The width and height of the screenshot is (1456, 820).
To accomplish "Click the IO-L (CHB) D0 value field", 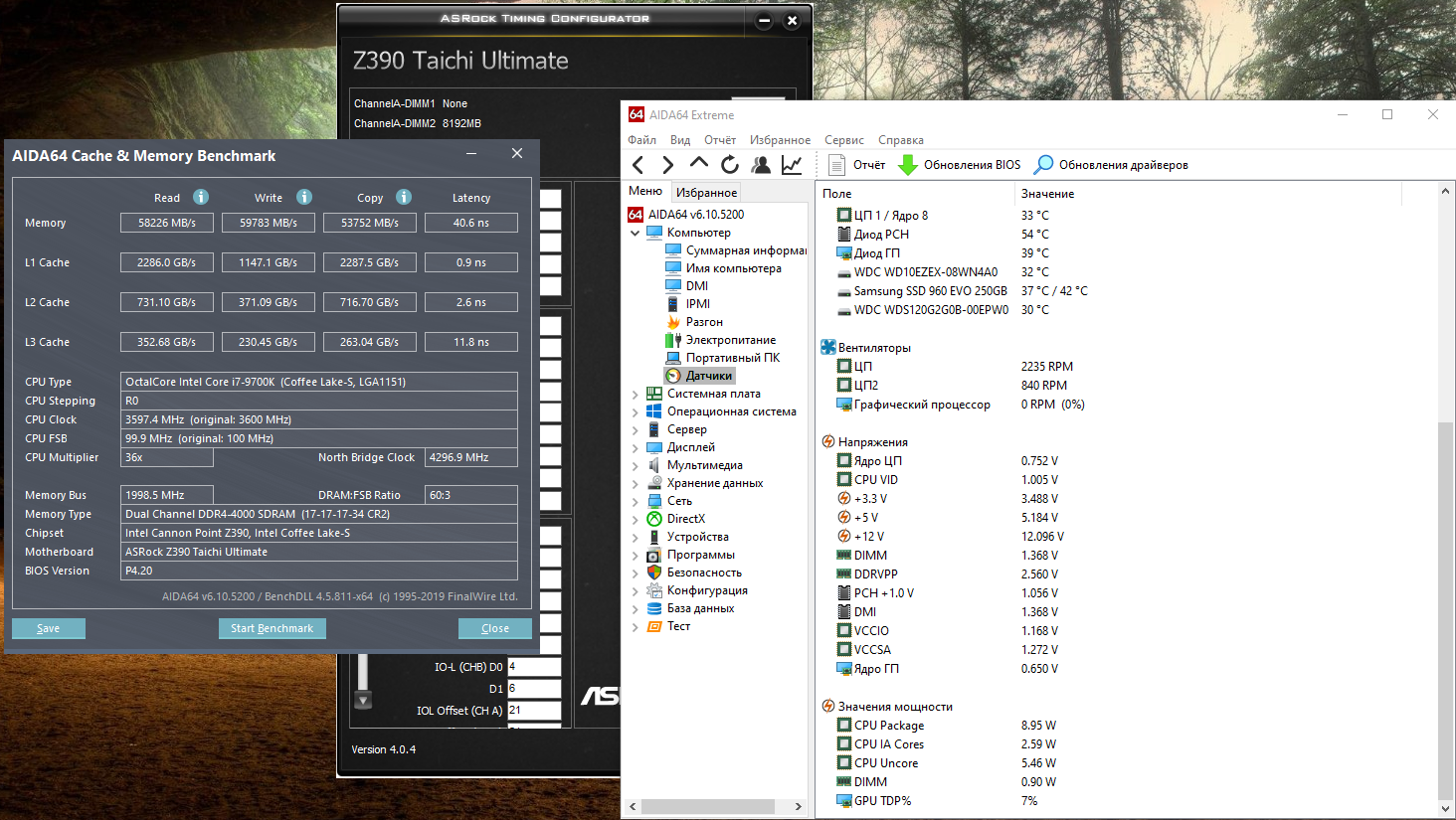I will tap(534, 667).
